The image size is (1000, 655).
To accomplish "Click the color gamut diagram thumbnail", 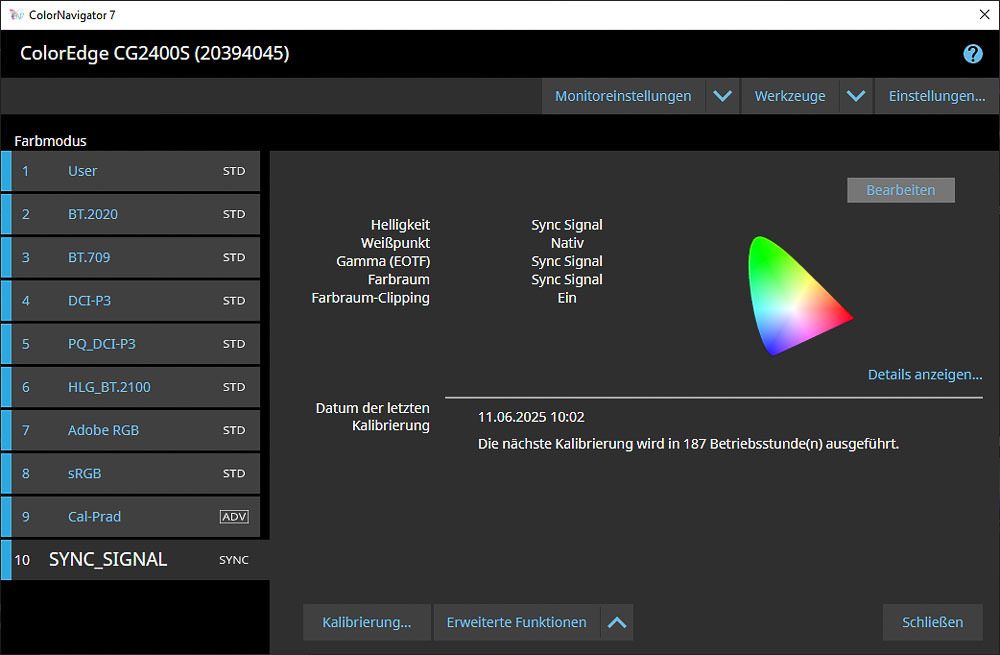I will [x=800, y=296].
